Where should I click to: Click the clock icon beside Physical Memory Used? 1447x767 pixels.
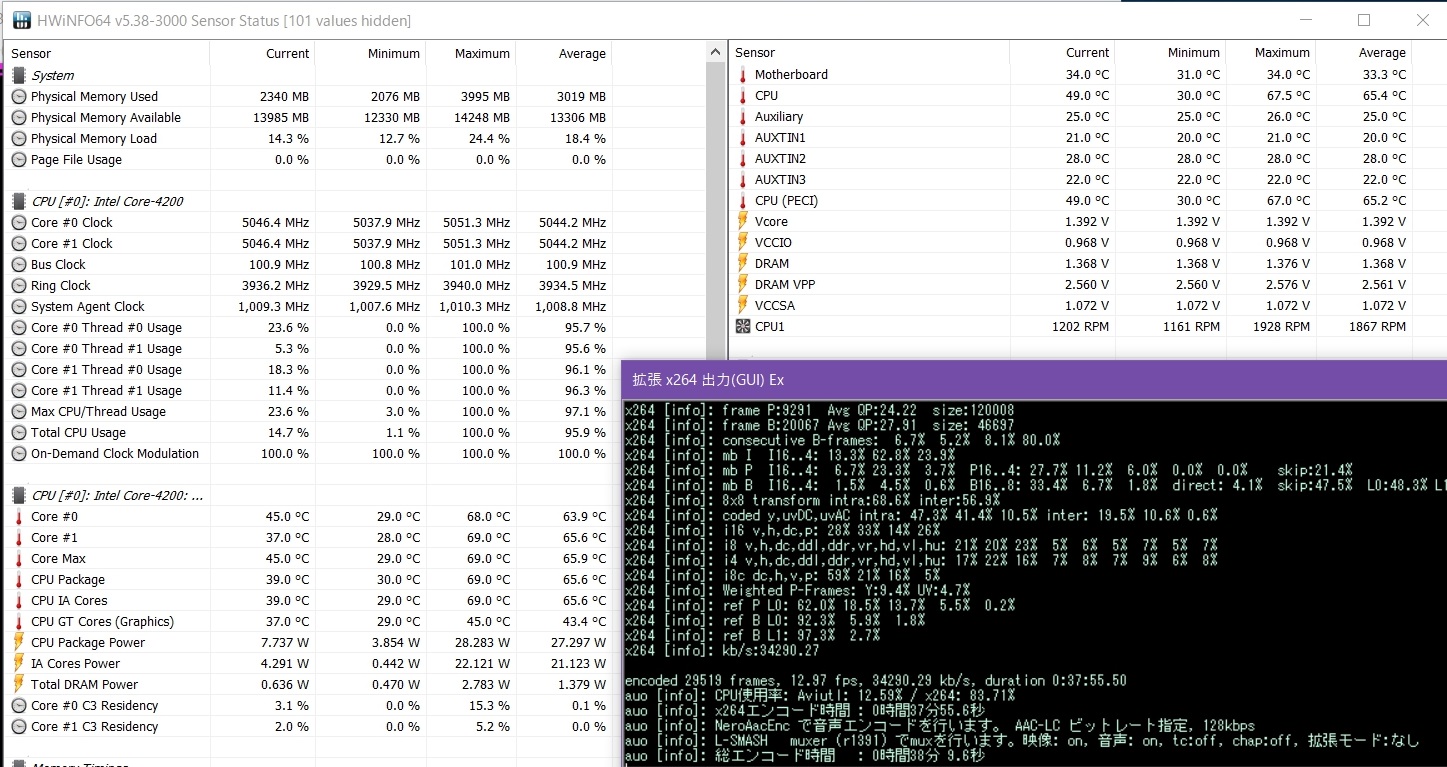[x=19, y=97]
